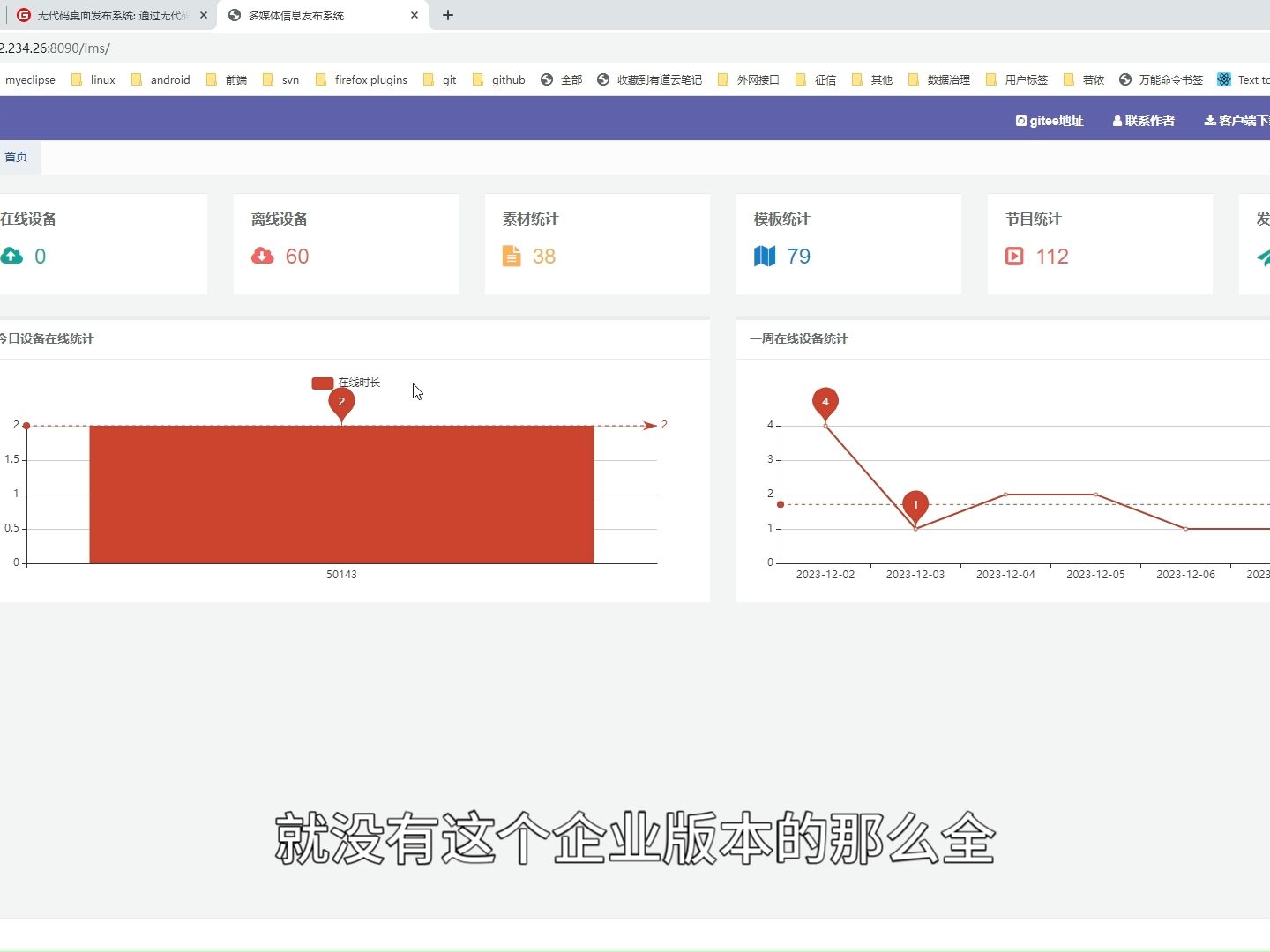Click the program count 112
Image resolution: width=1270 pixels, height=952 pixels.
pyautogui.click(x=1052, y=257)
